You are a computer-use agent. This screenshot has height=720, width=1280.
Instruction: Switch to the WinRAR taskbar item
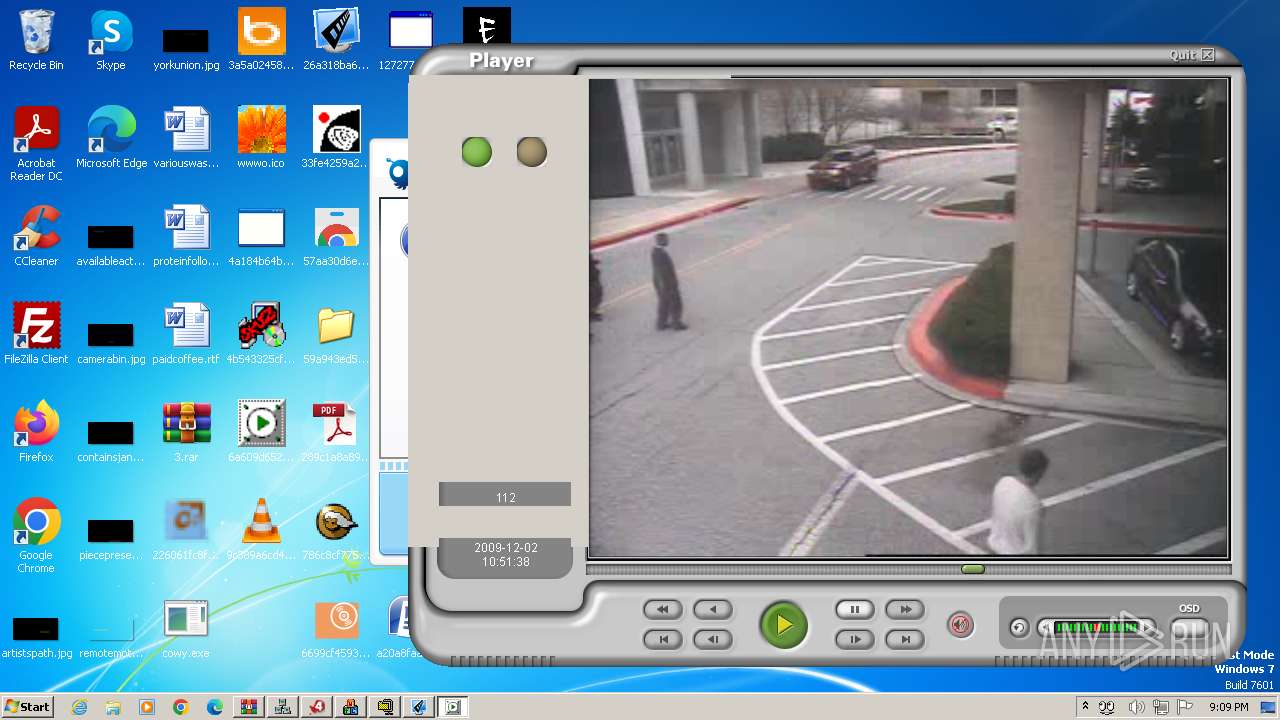(249, 707)
